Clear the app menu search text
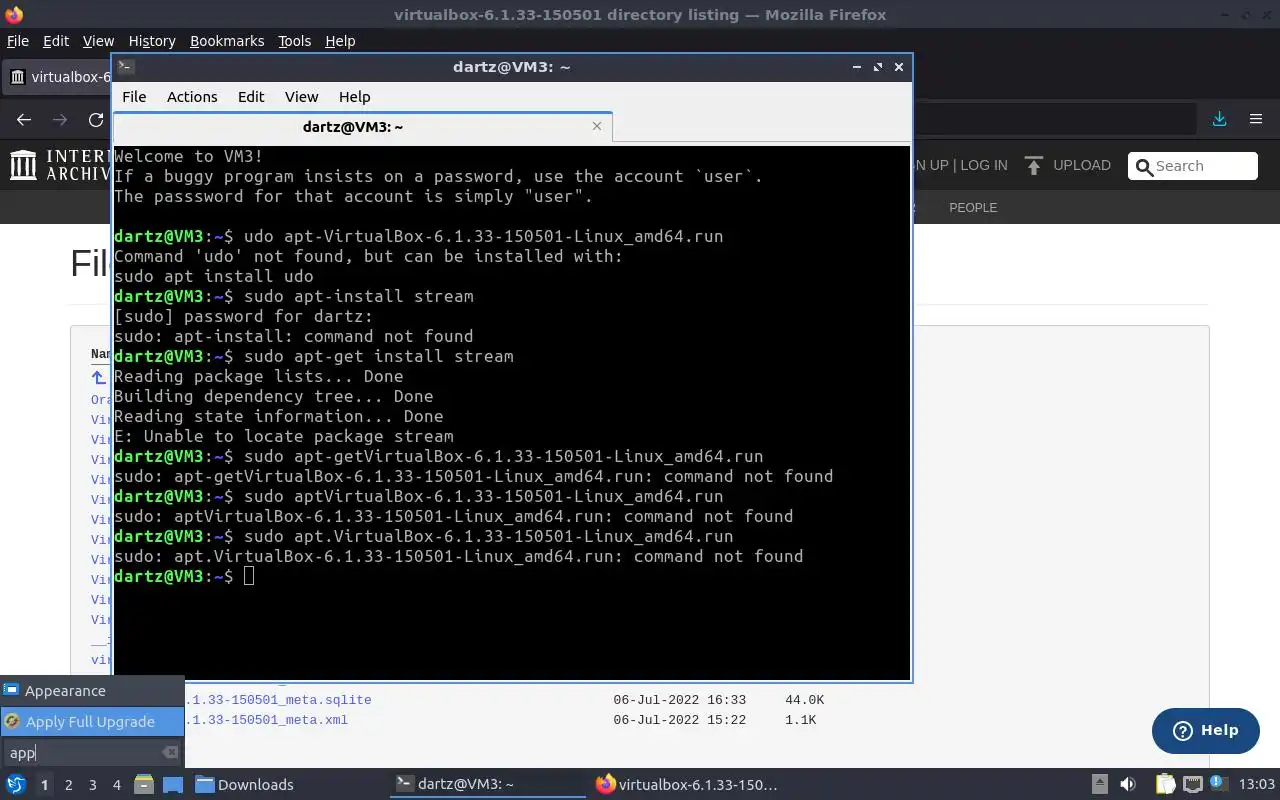 (x=170, y=752)
